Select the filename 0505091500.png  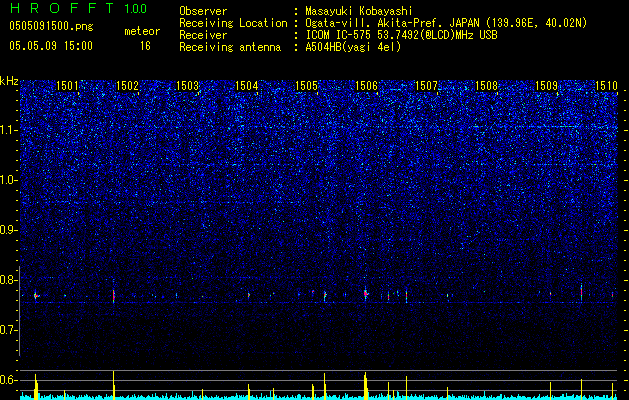point(51,26)
